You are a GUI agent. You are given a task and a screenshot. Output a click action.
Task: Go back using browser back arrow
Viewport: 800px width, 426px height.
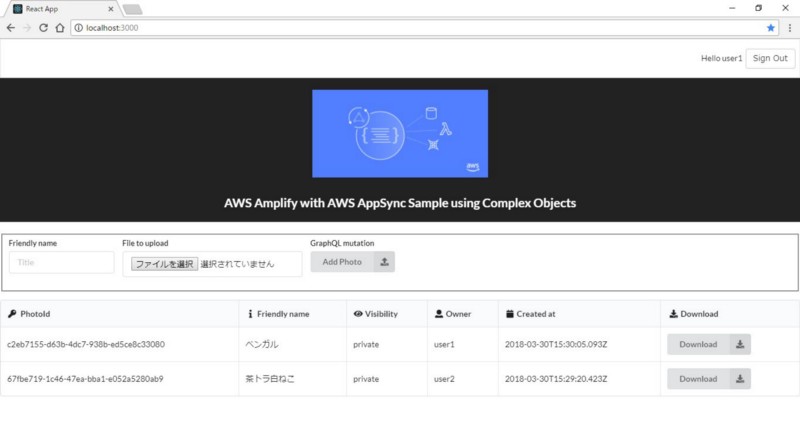point(11,28)
